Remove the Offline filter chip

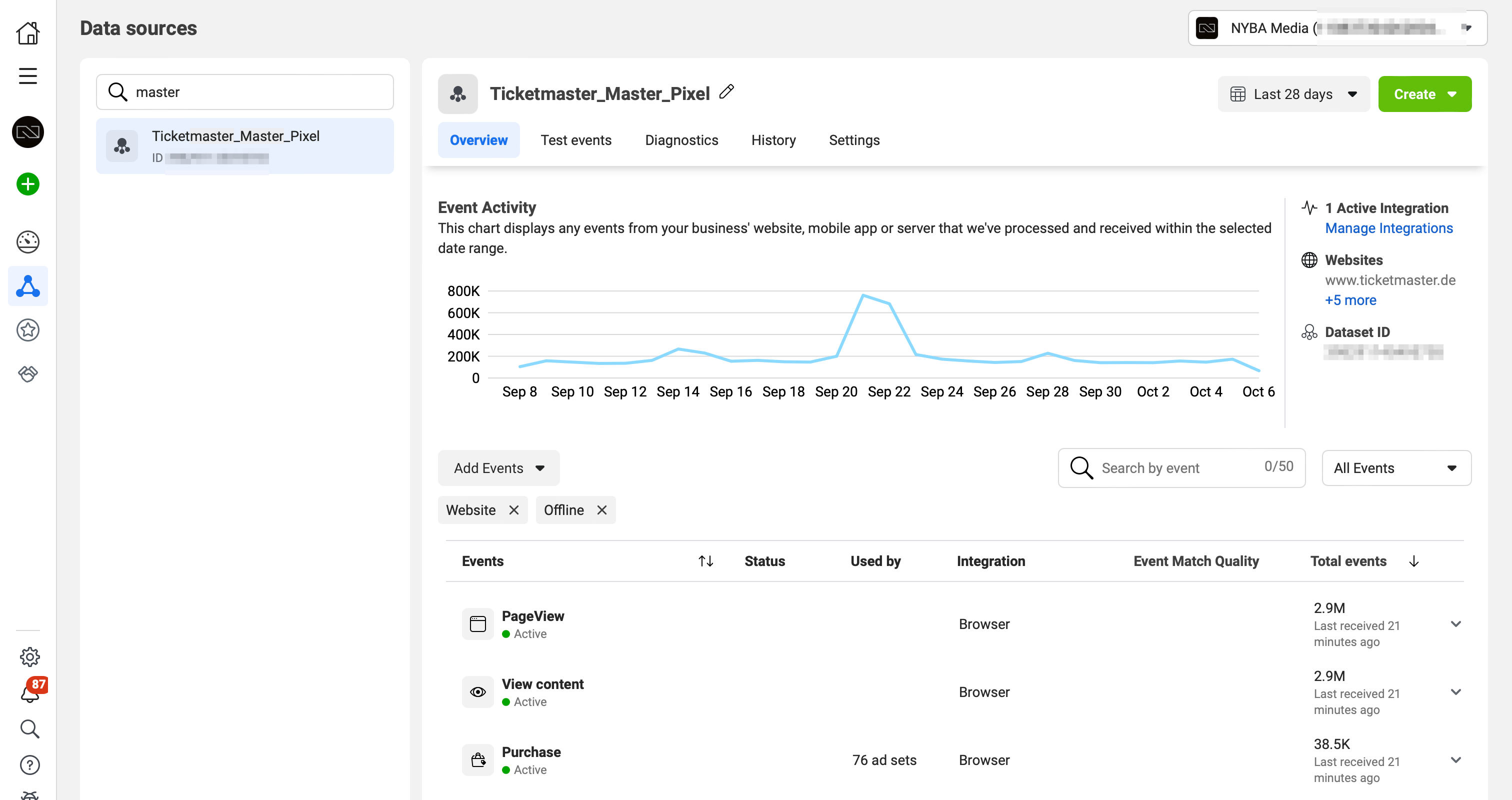pos(601,509)
